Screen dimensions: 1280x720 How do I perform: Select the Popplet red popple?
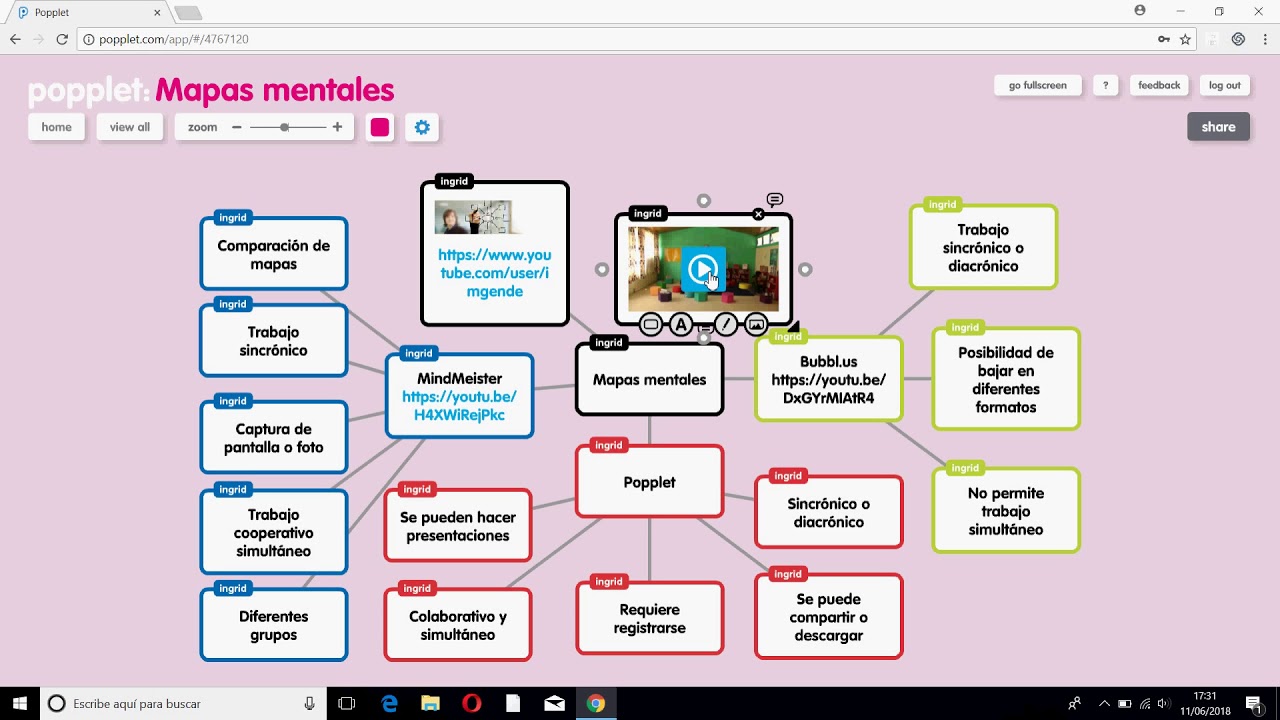point(649,482)
